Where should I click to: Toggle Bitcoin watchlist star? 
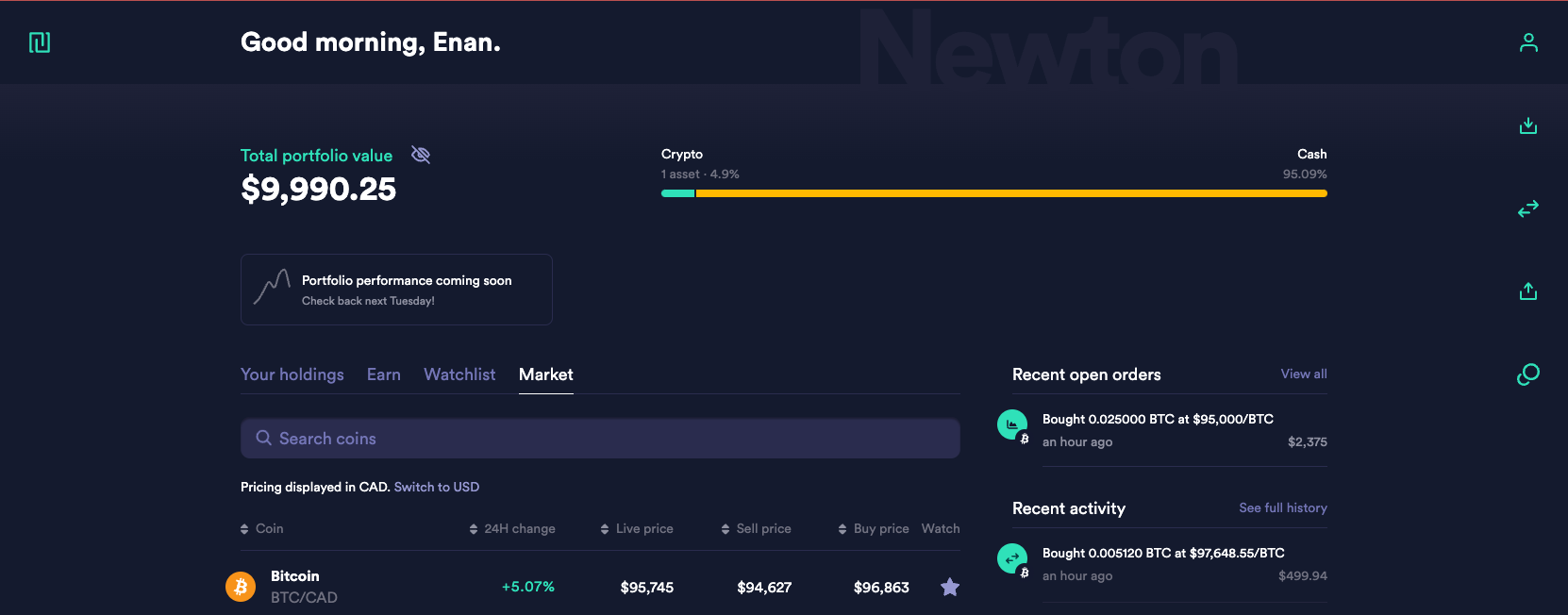click(950, 587)
